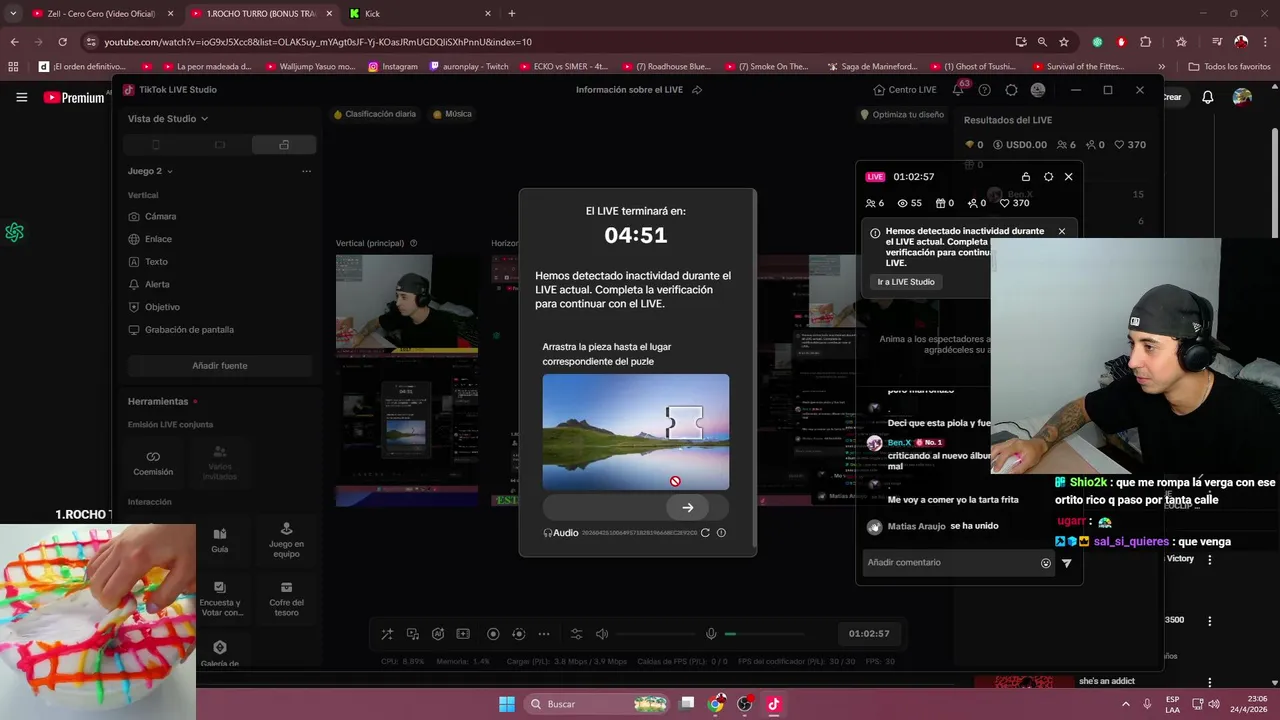Open the YouTube hamburger menu
1280x720 pixels.
pyautogui.click(x=21, y=97)
